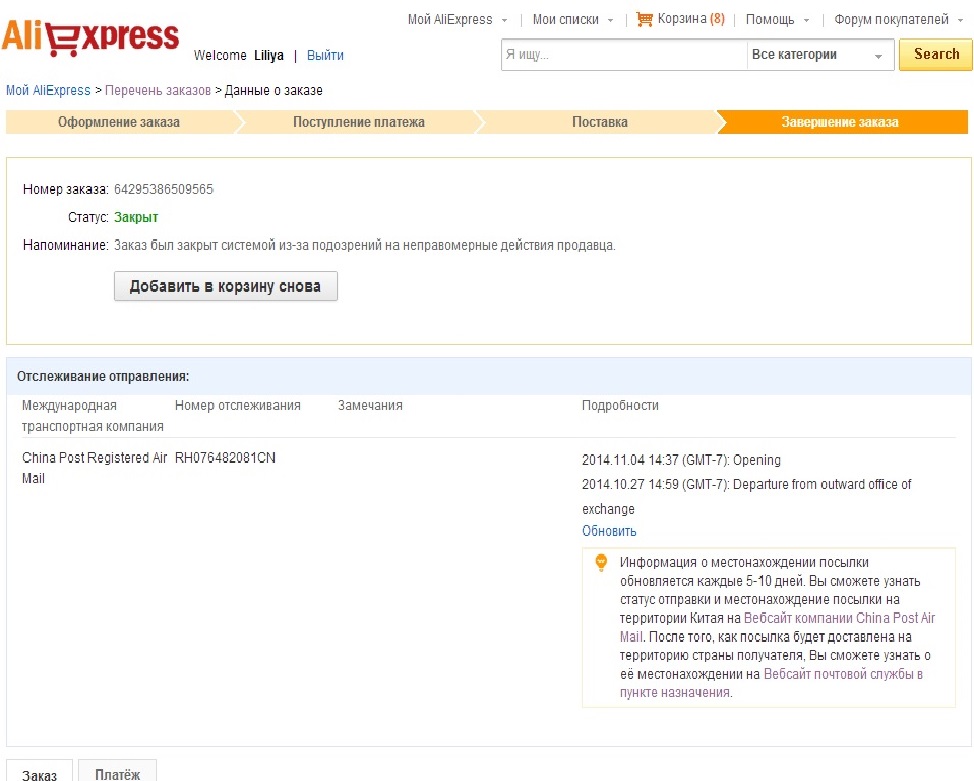Screen dimensions: 974x781
Task: Click order number 64295386509565
Action: click(x=163, y=190)
